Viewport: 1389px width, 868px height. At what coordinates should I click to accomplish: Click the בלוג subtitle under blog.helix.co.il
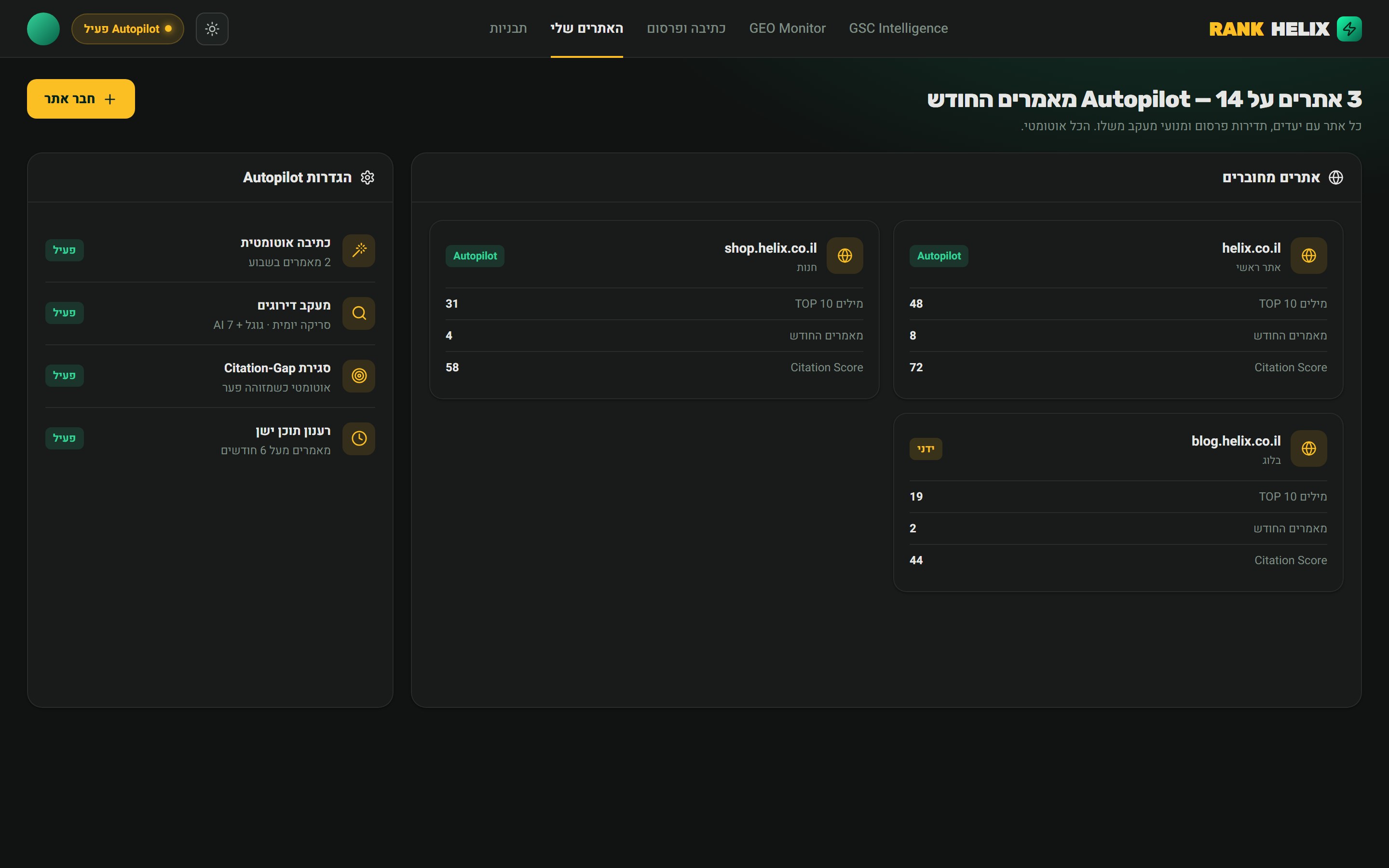coord(1271,461)
